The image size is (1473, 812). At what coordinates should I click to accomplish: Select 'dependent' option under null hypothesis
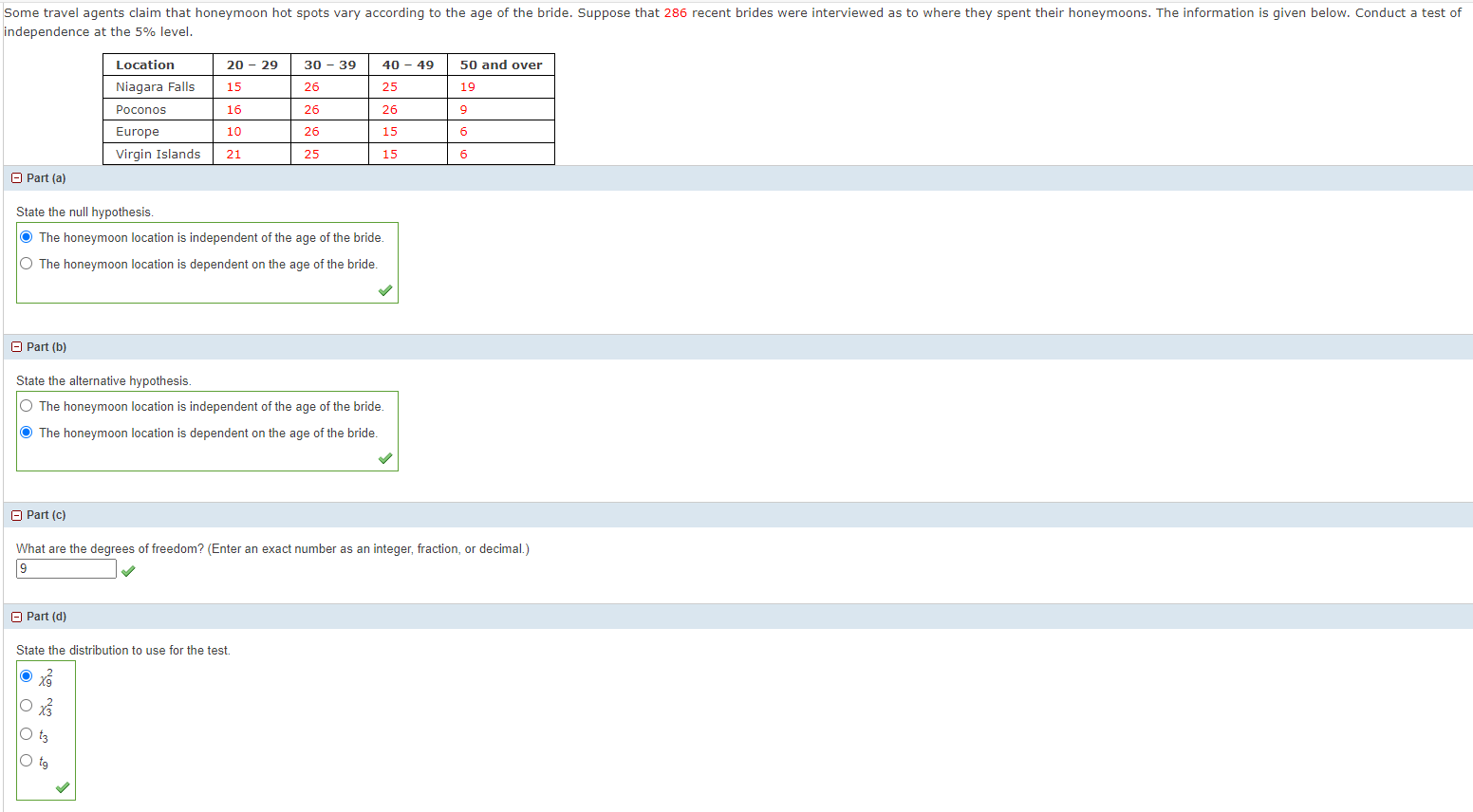(27, 264)
